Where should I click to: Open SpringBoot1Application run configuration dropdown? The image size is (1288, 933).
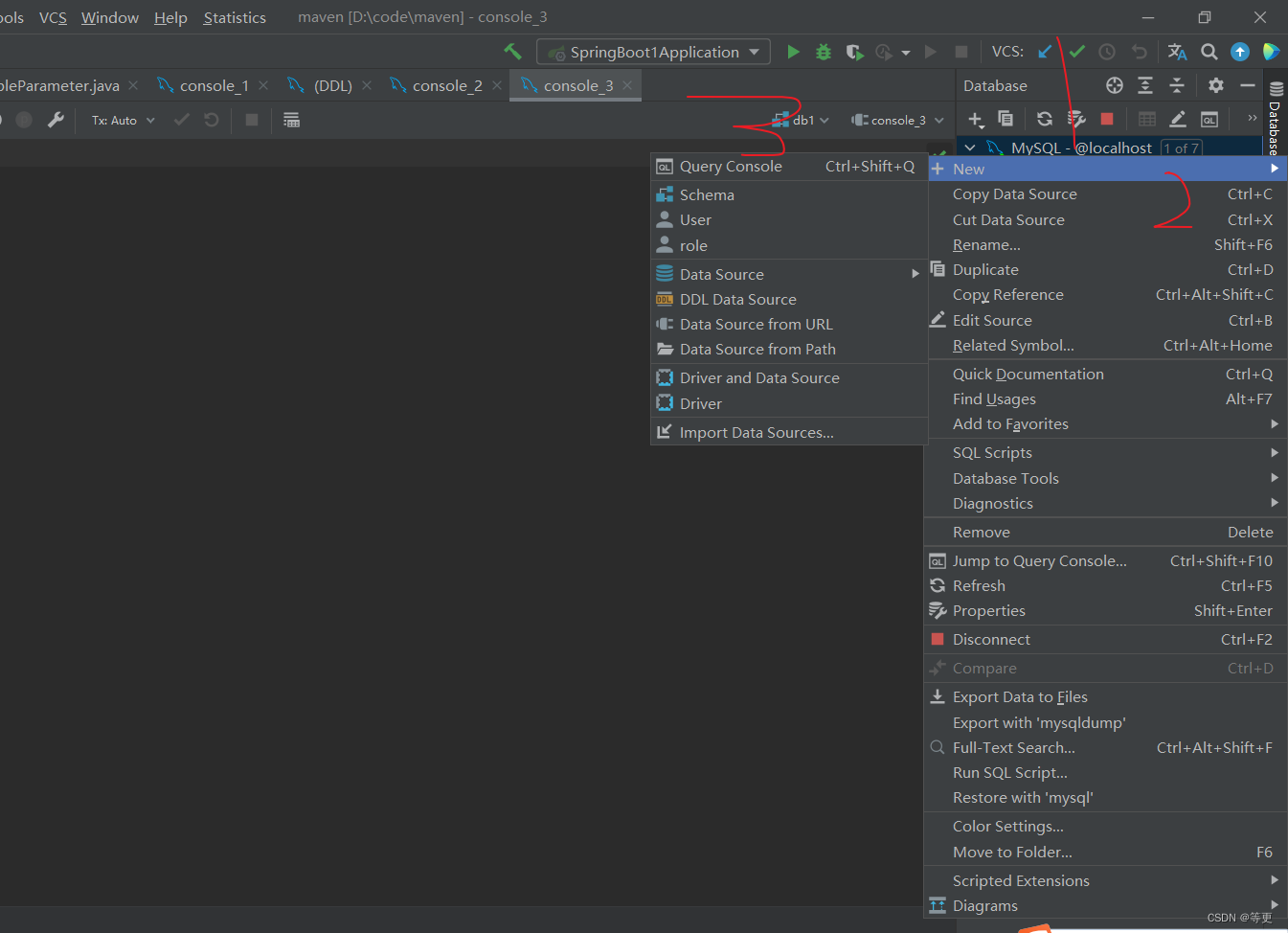click(654, 52)
